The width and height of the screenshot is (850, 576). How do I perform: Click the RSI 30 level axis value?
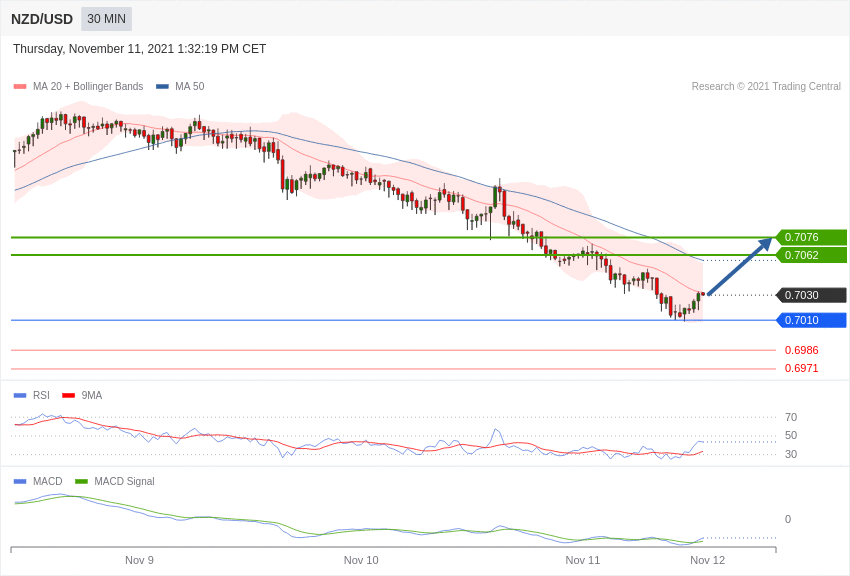pyautogui.click(x=791, y=454)
